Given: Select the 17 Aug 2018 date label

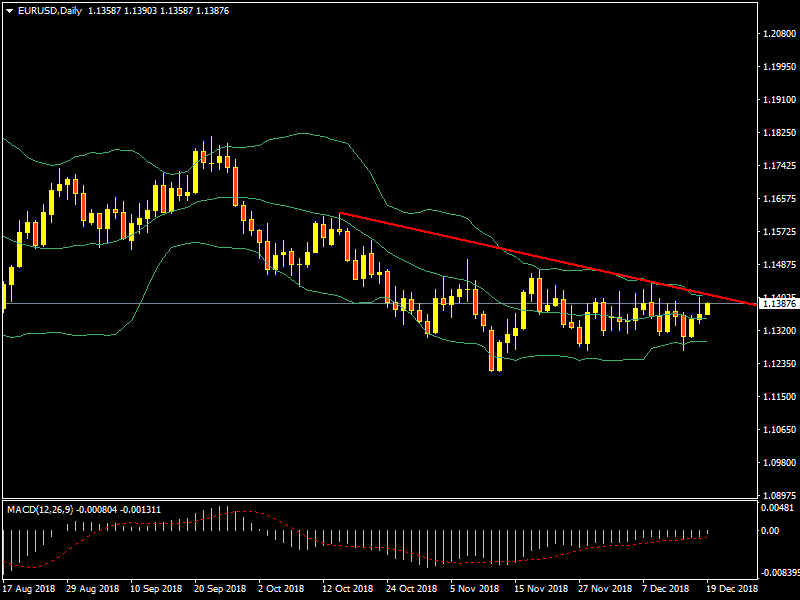Looking at the screenshot, I should click(30, 590).
